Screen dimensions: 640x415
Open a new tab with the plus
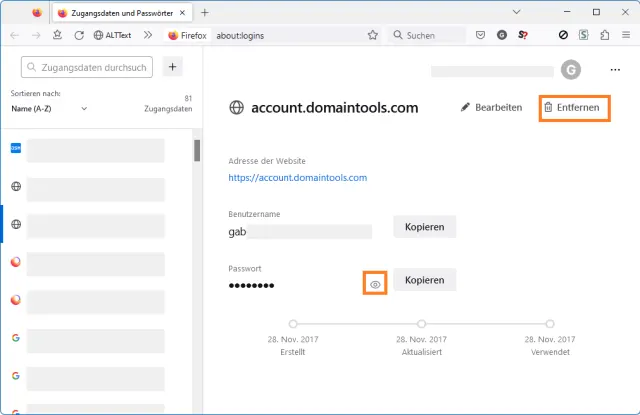[x=204, y=13]
